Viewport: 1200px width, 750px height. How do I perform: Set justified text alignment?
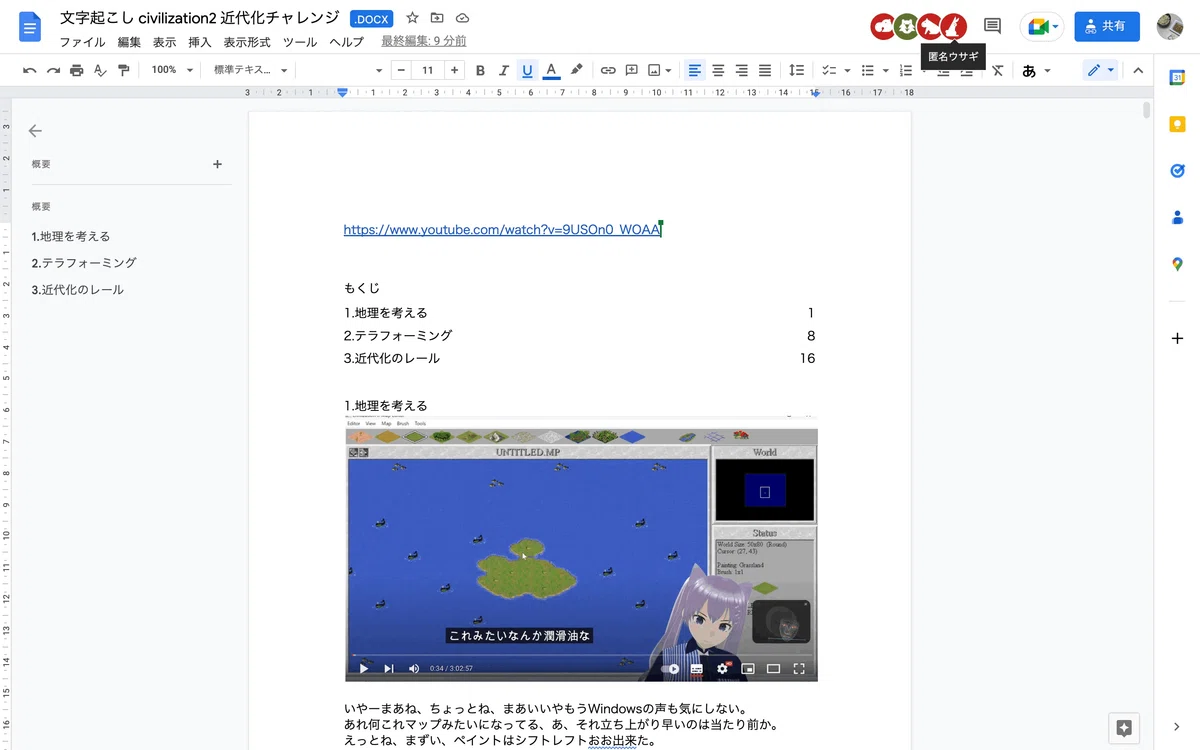pyautogui.click(x=765, y=70)
